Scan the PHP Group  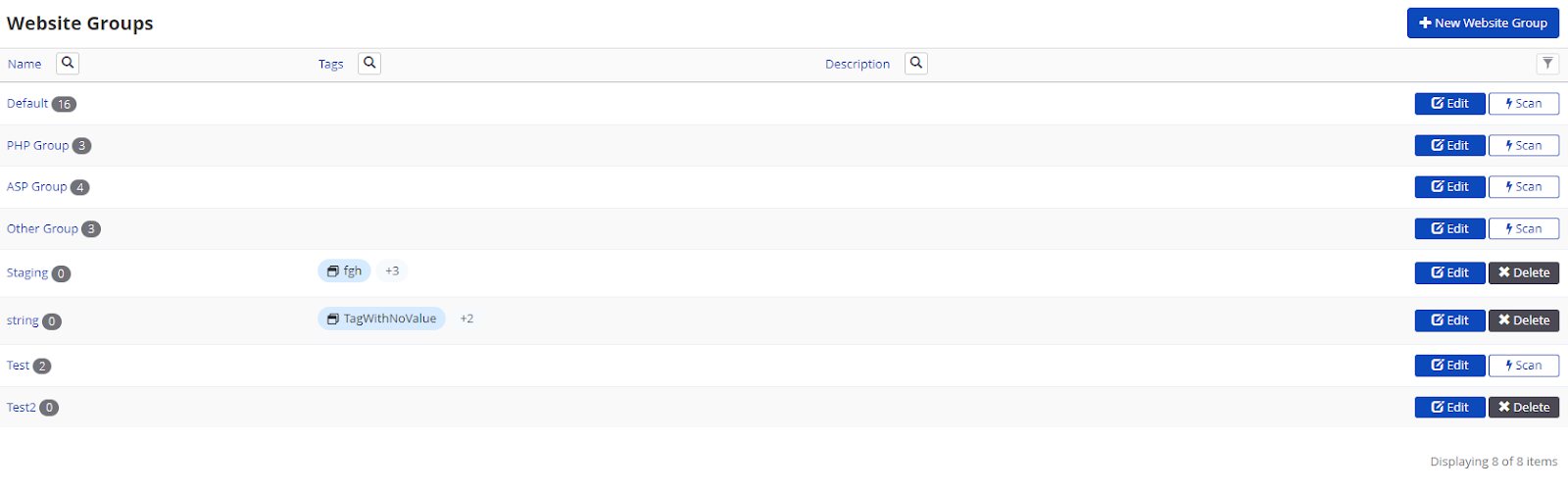1524,145
